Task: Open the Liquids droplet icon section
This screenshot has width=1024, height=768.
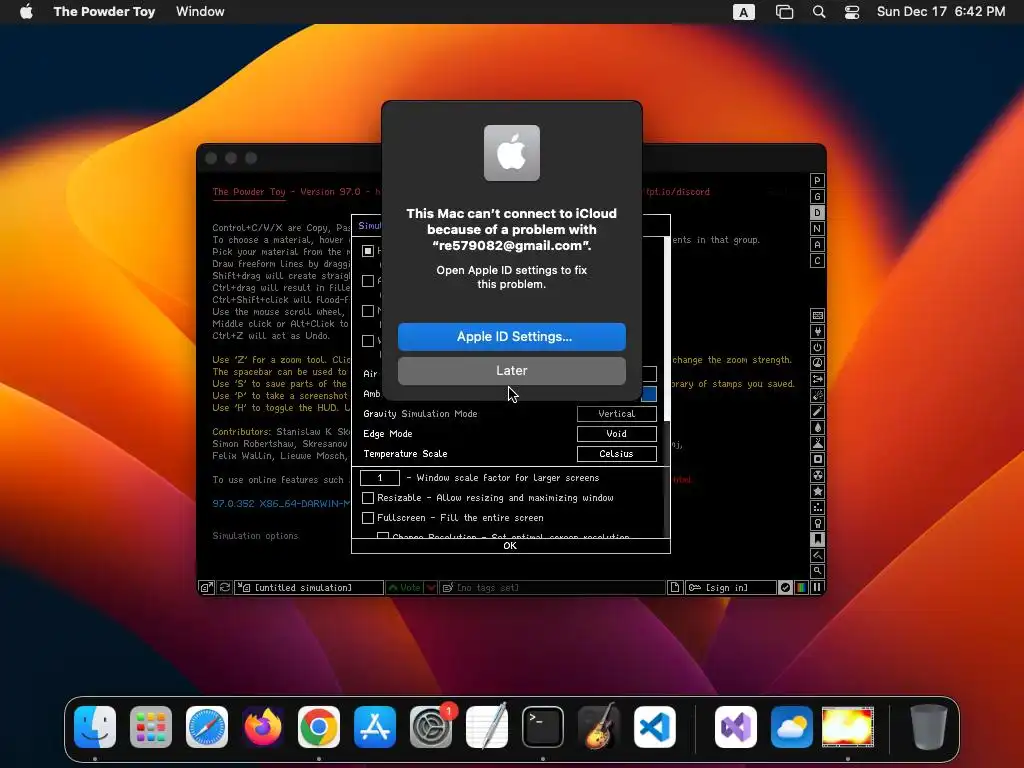Action: click(817, 428)
